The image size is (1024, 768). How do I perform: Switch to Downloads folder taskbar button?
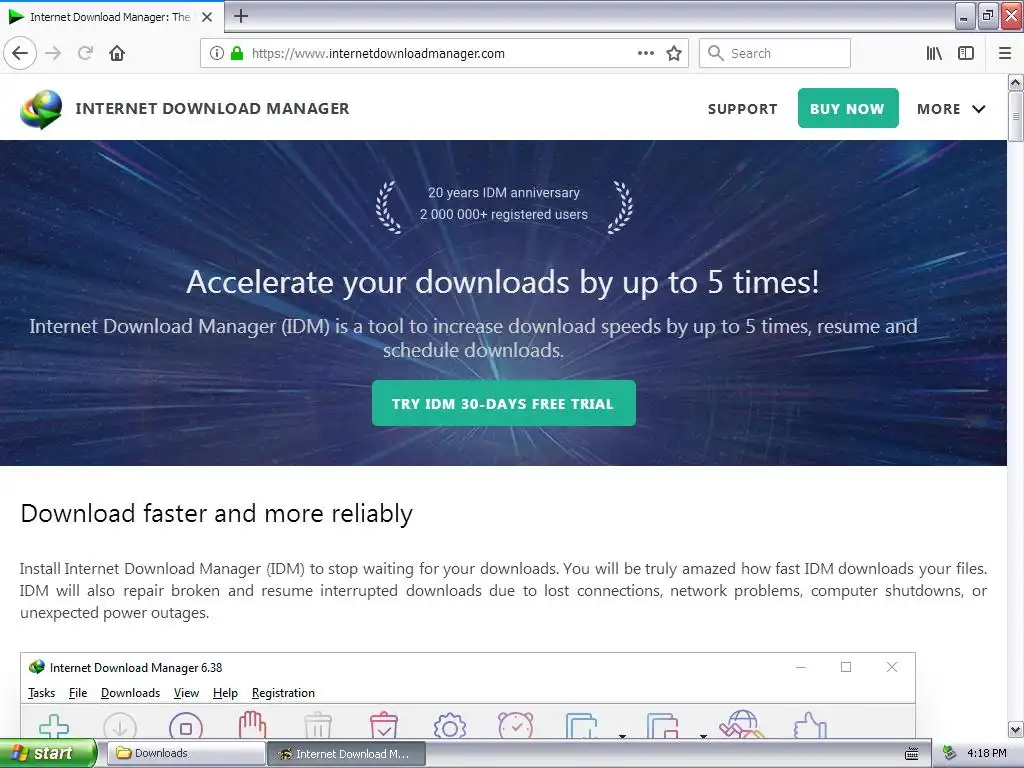185,753
